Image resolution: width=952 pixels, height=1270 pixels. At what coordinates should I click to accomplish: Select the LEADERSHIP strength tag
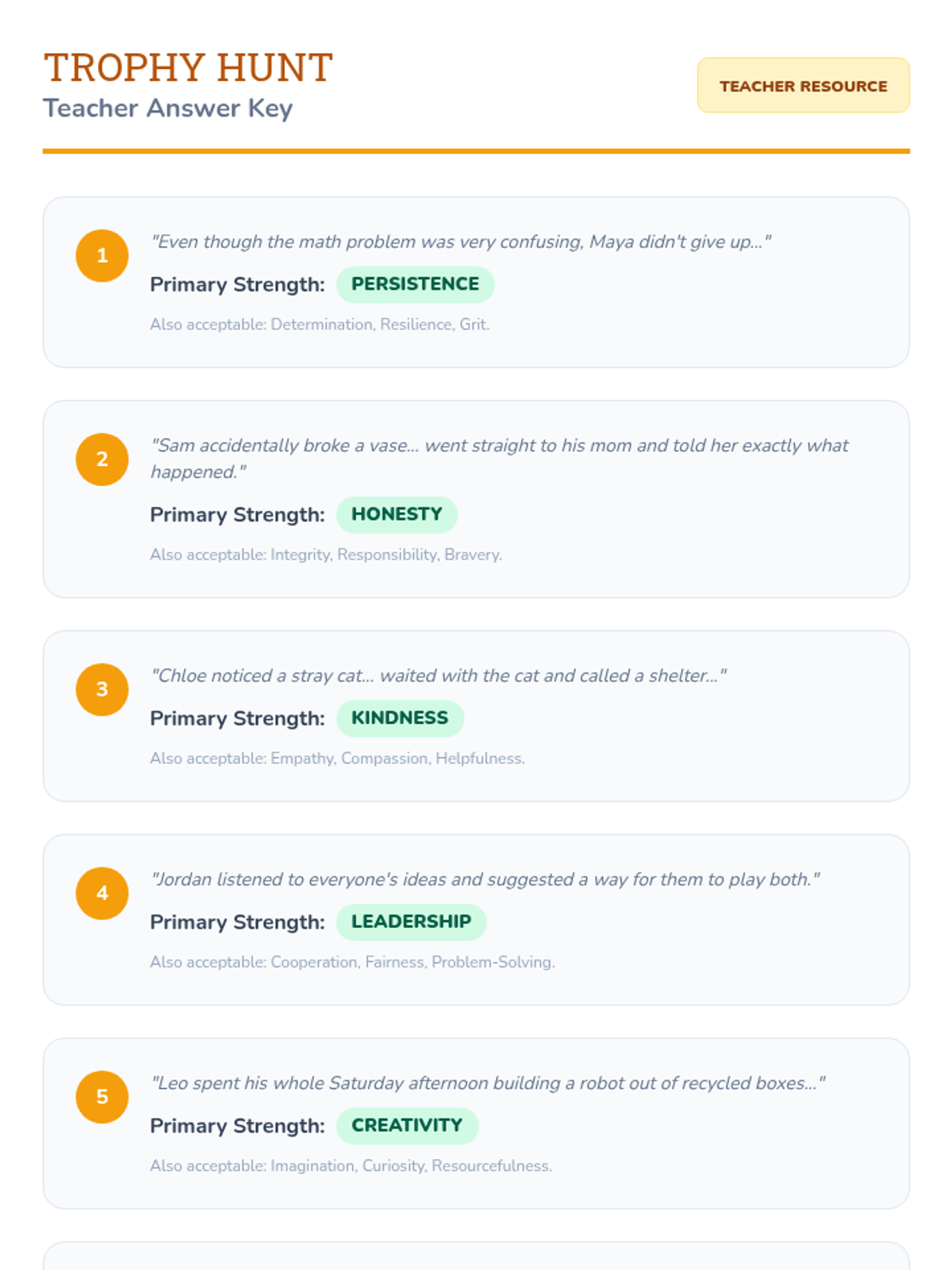(x=411, y=922)
